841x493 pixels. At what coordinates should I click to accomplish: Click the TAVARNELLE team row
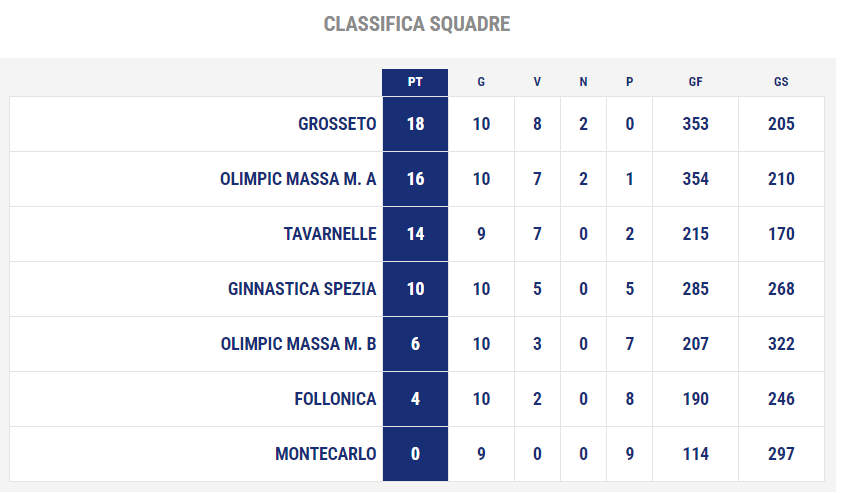[417, 234]
